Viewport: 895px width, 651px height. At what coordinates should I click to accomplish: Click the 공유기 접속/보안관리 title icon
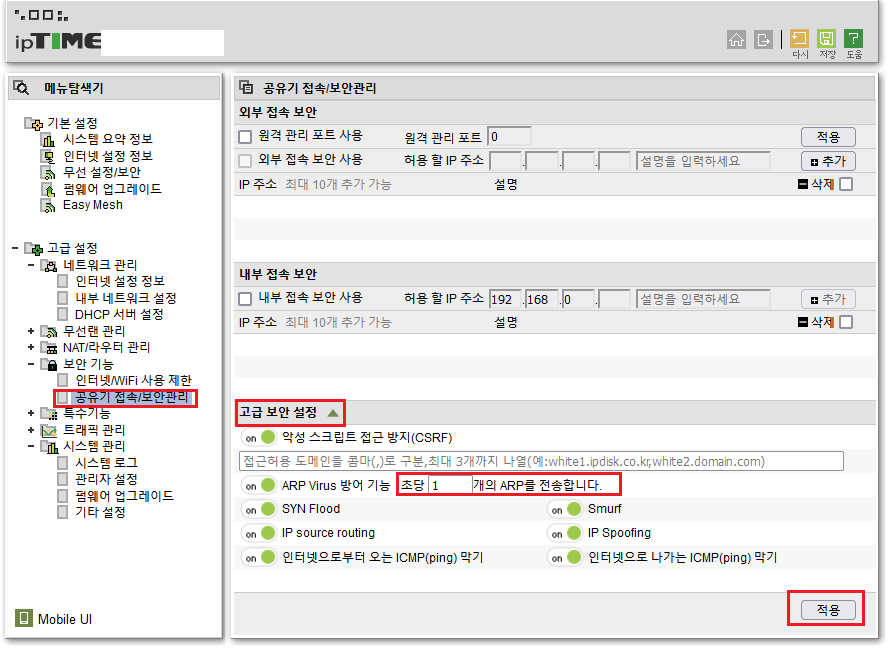click(246, 87)
